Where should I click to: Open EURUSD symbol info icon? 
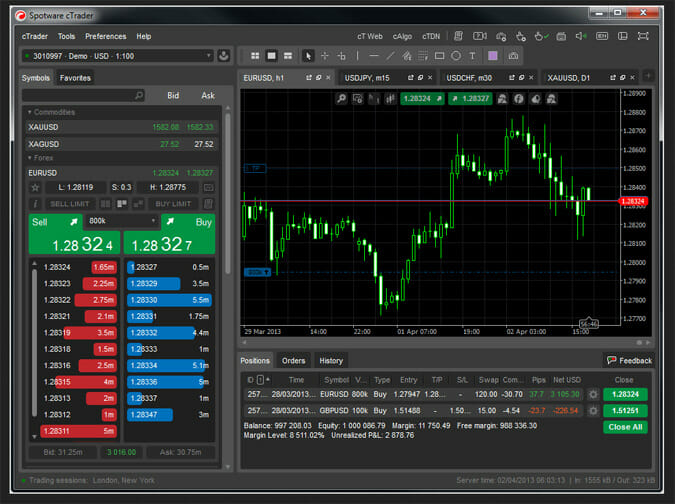(35, 204)
